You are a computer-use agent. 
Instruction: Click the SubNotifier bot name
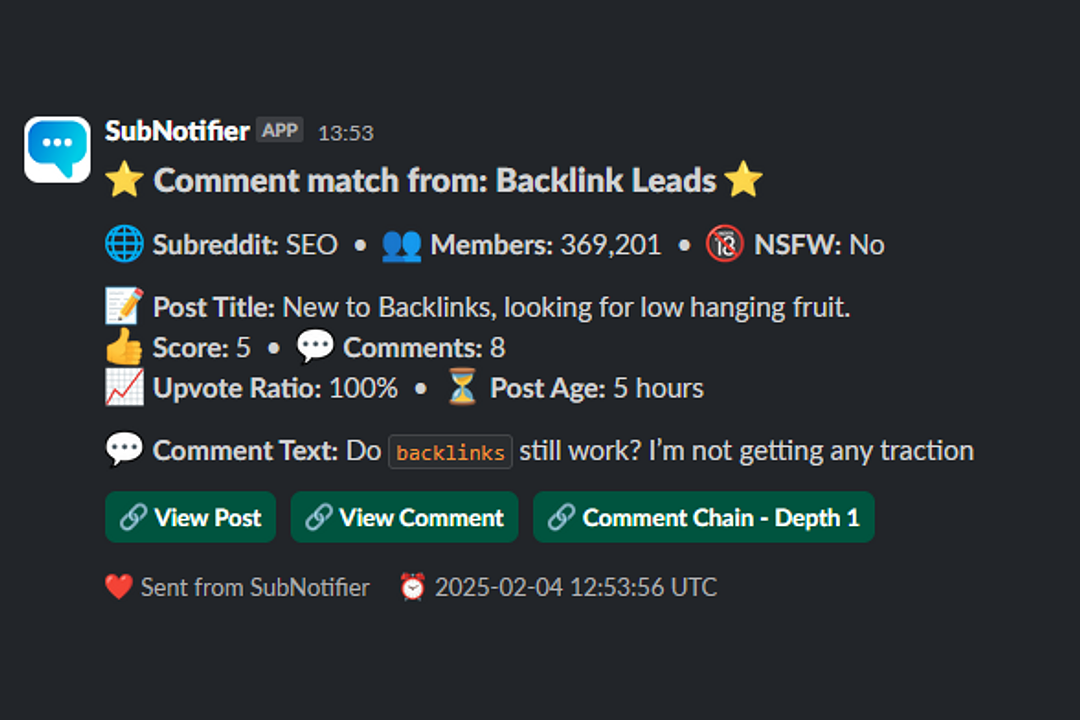pyautogui.click(x=176, y=130)
